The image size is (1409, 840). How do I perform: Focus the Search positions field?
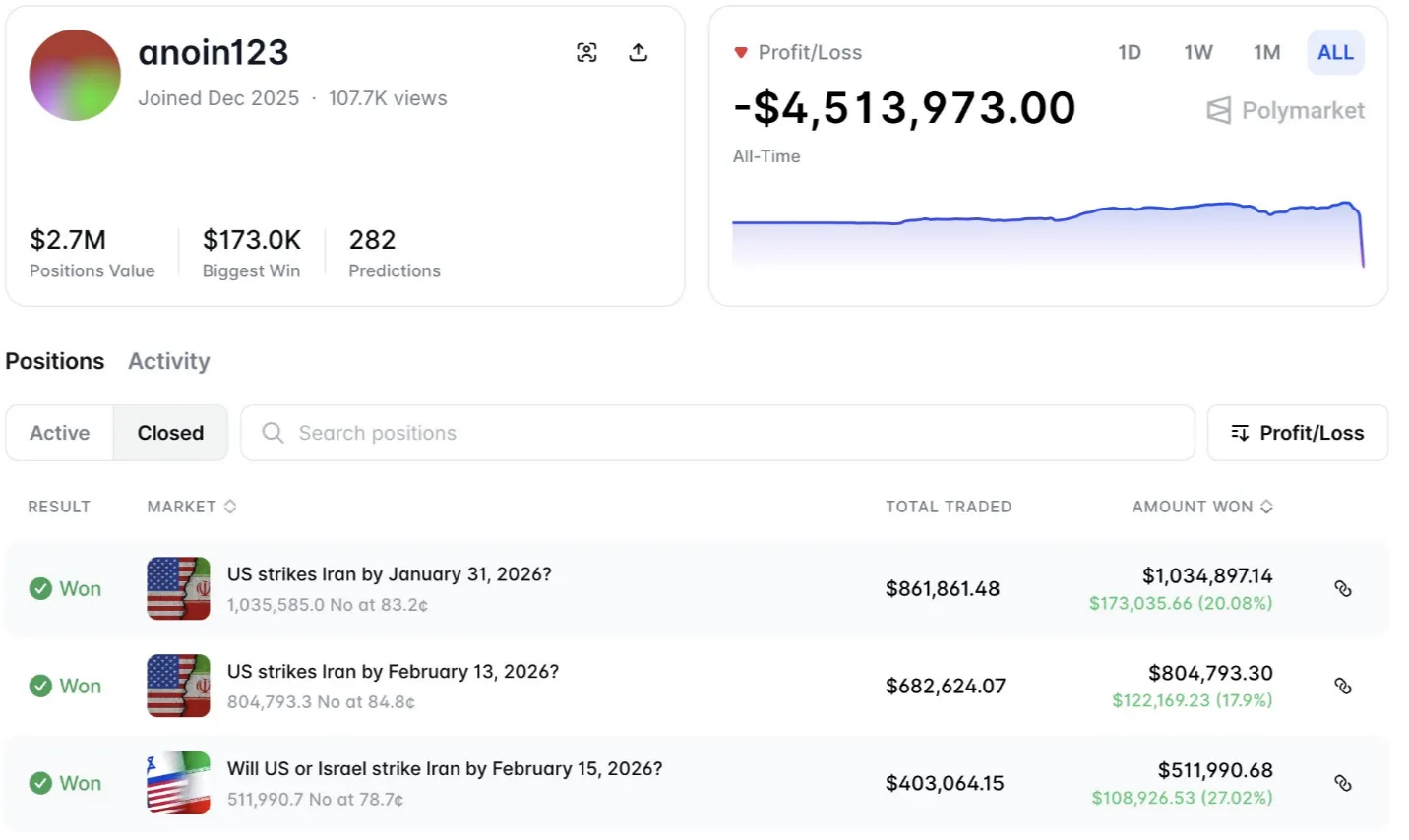[716, 433]
